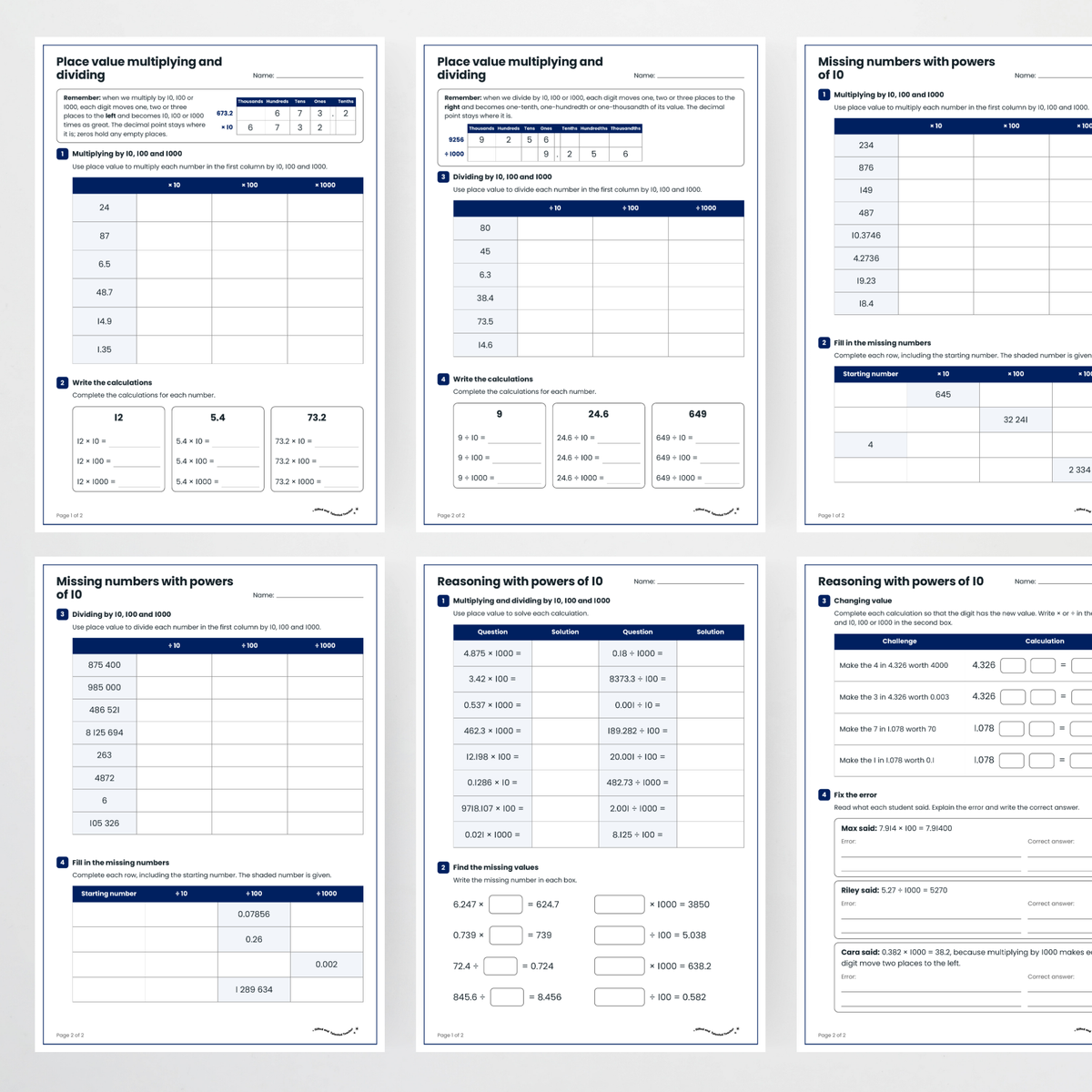The image size is (1092, 1092).
Task: Click the '9718.107 × 100 =' question cell
Action: coord(492,808)
